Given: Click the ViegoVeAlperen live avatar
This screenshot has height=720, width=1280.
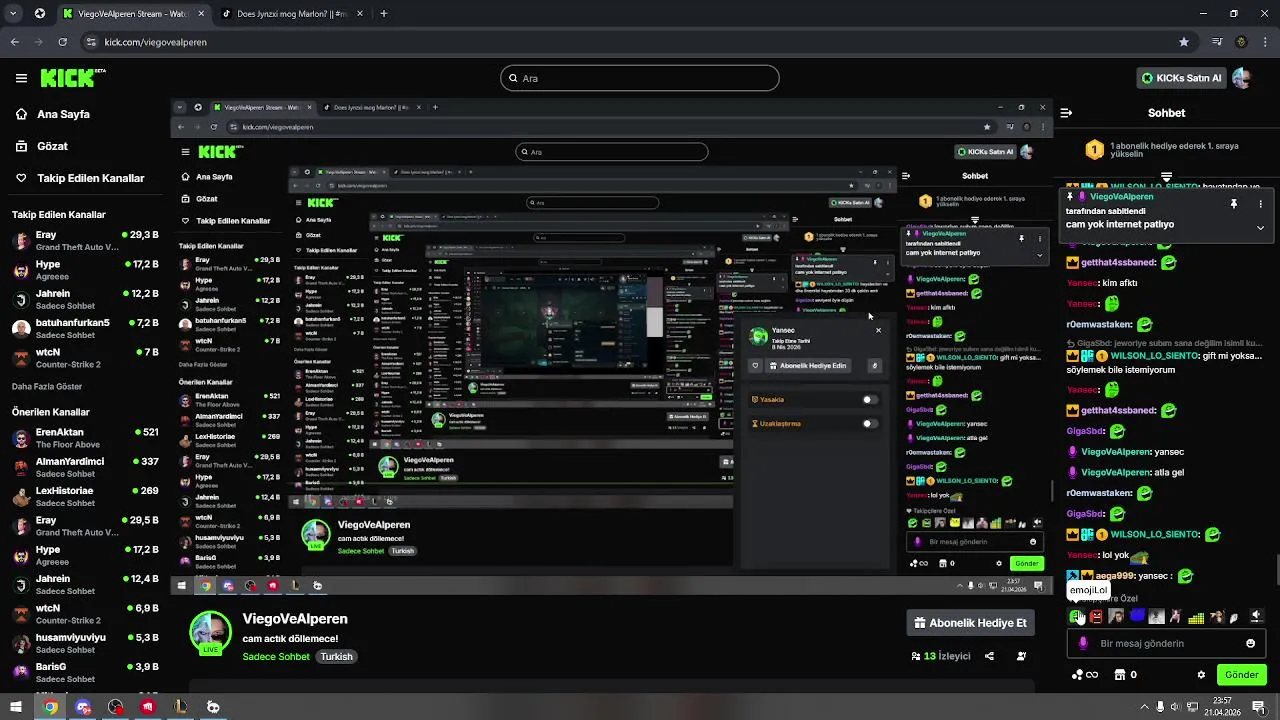Looking at the screenshot, I should 210,633.
